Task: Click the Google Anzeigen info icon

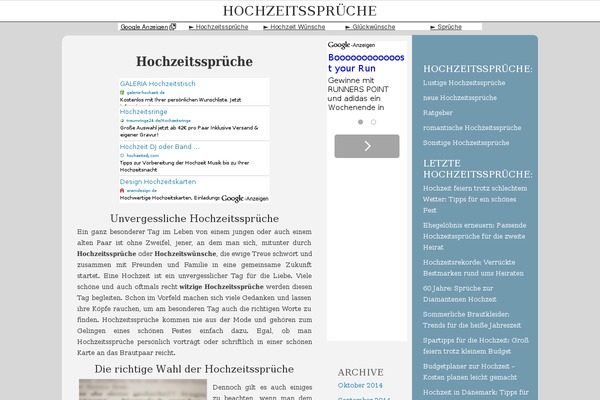Action: coord(173,26)
